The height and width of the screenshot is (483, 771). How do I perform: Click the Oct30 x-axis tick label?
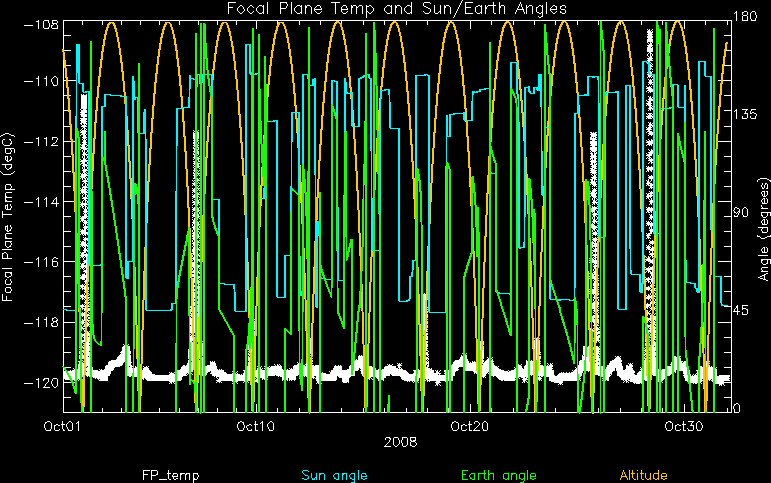point(684,426)
